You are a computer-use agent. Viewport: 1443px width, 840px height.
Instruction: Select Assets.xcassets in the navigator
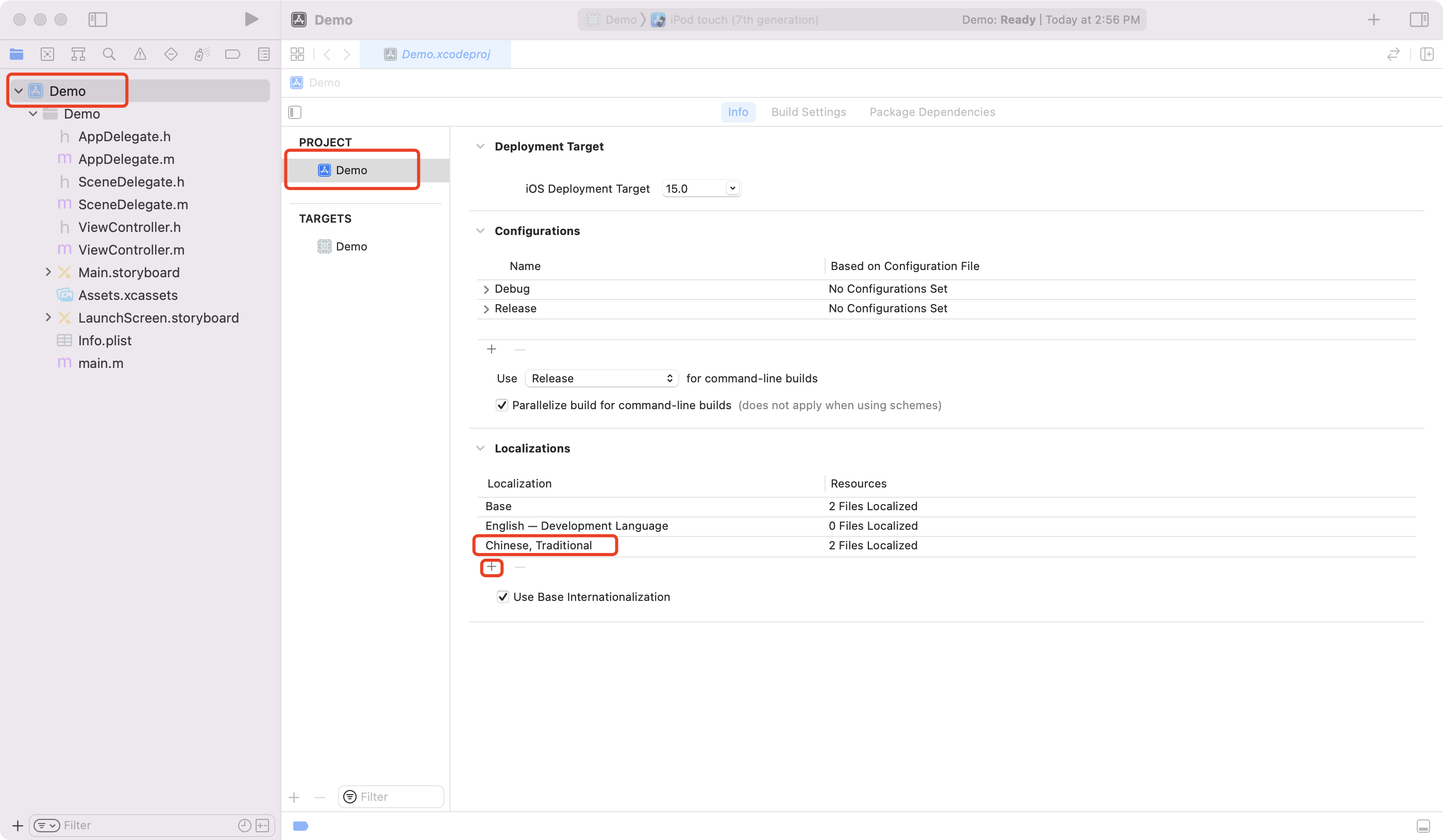tap(128, 295)
